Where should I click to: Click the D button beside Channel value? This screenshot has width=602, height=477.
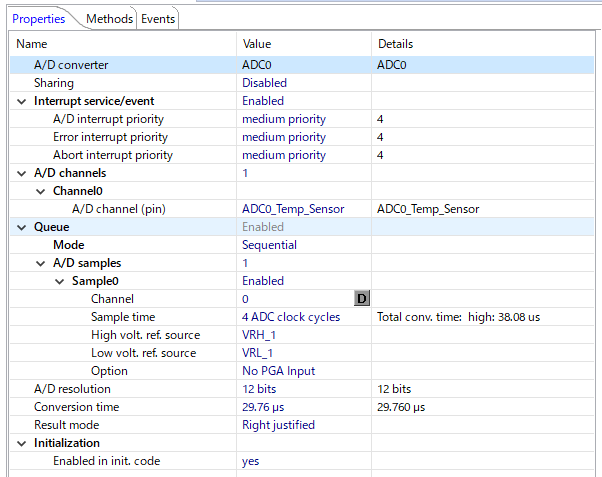click(362, 299)
